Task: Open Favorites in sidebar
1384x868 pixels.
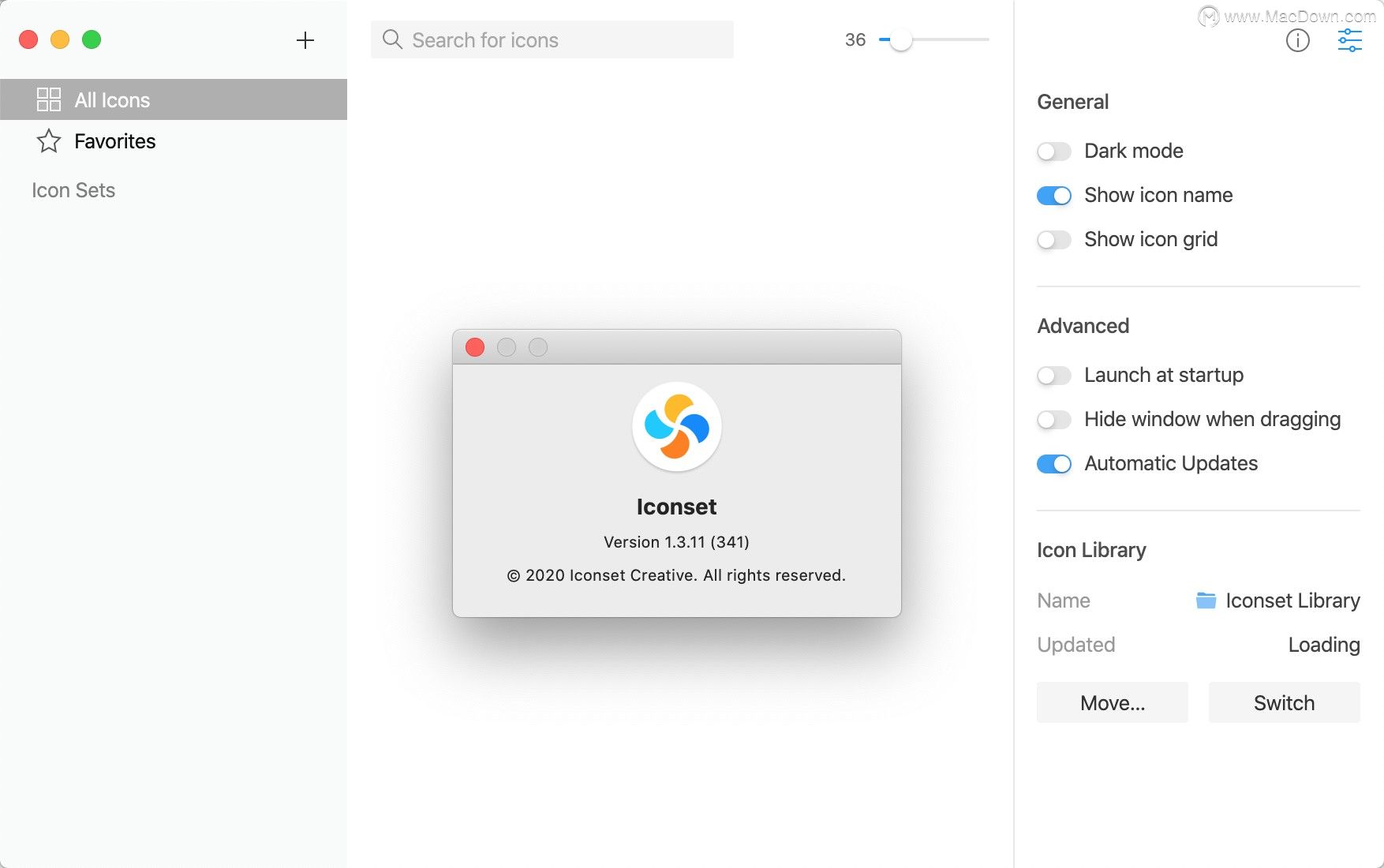Action: (x=174, y=141)
